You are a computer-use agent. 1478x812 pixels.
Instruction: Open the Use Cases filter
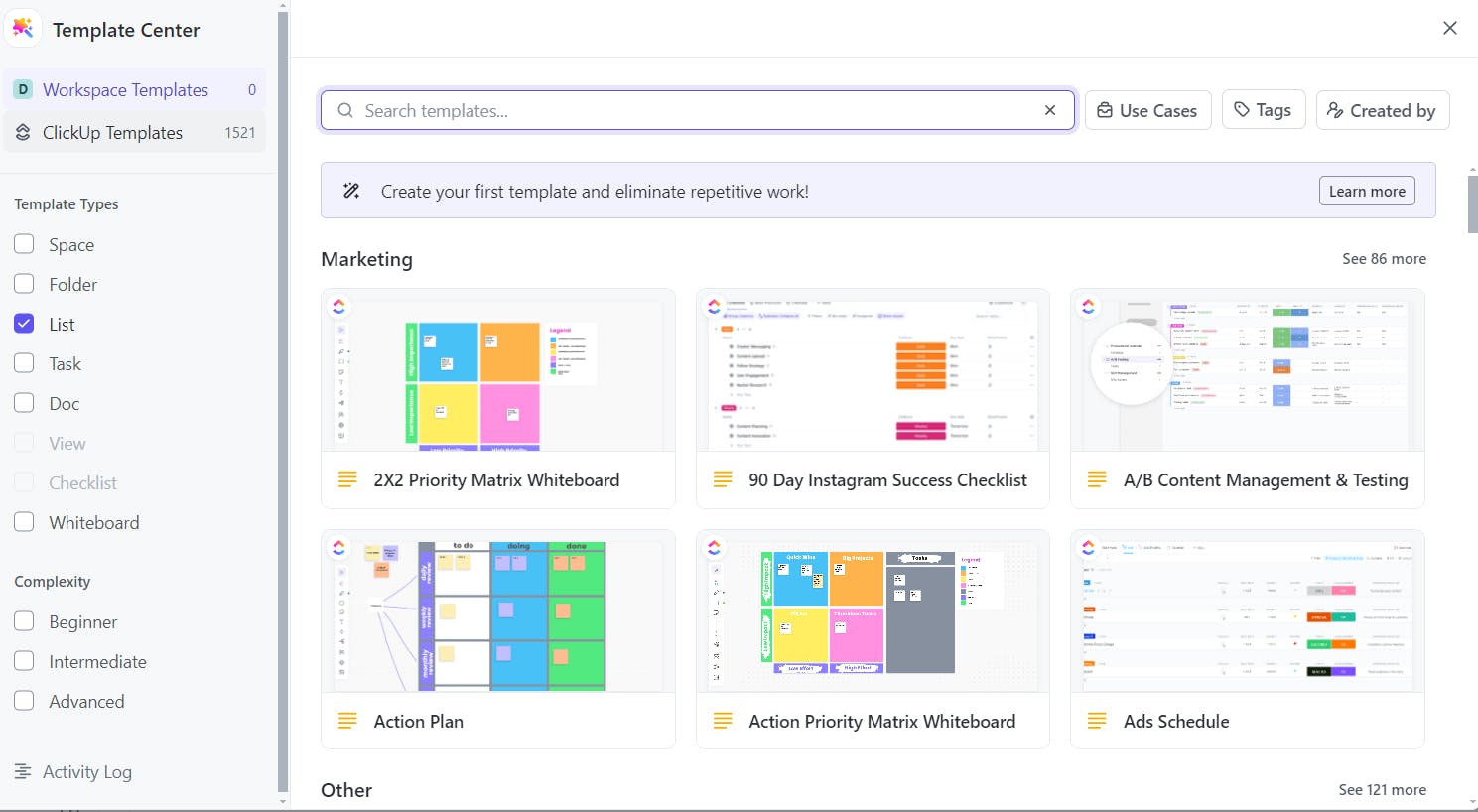point(1147,110)
